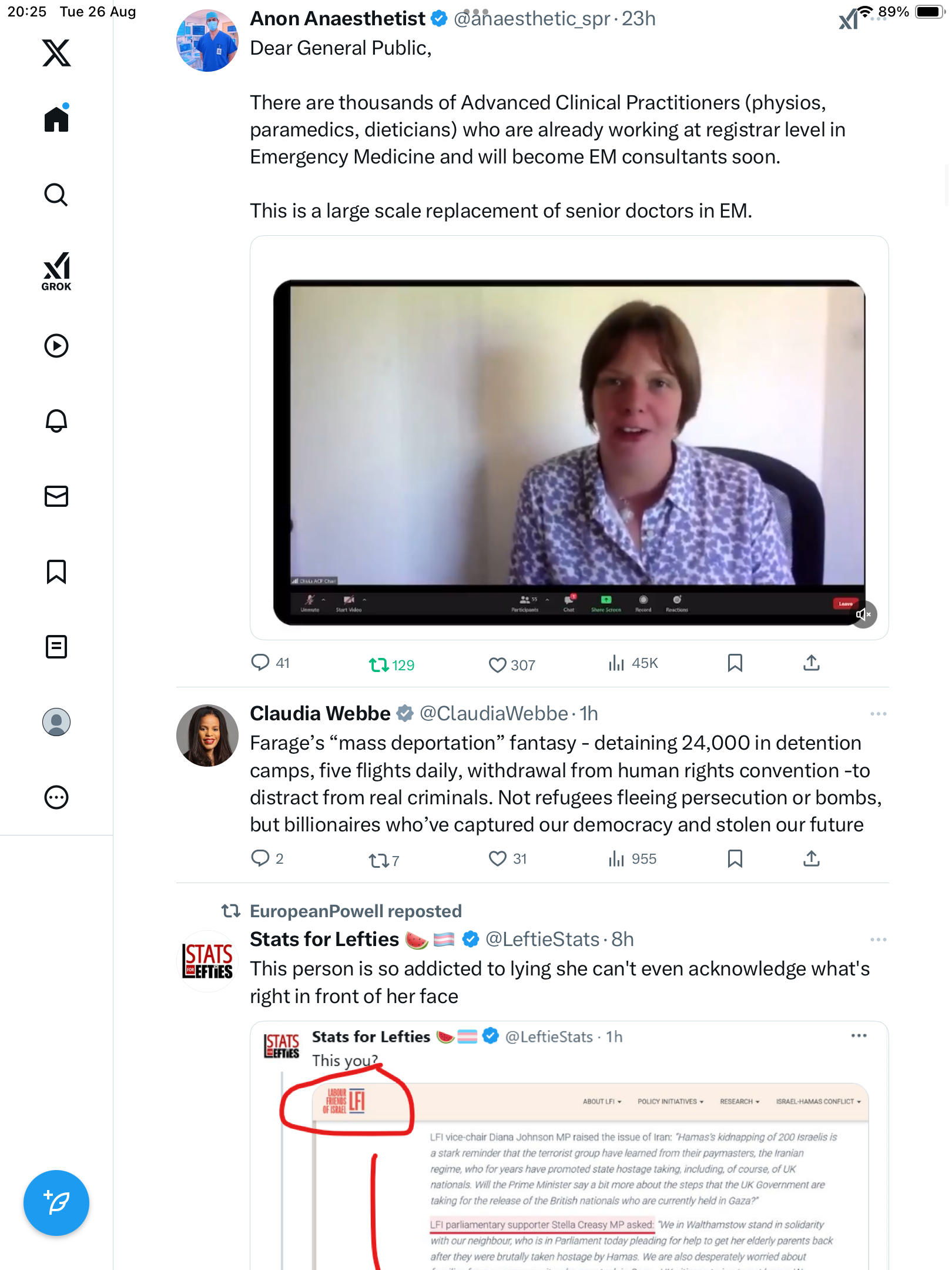Play the Zoom call video thumbnail

coord(569,438)
